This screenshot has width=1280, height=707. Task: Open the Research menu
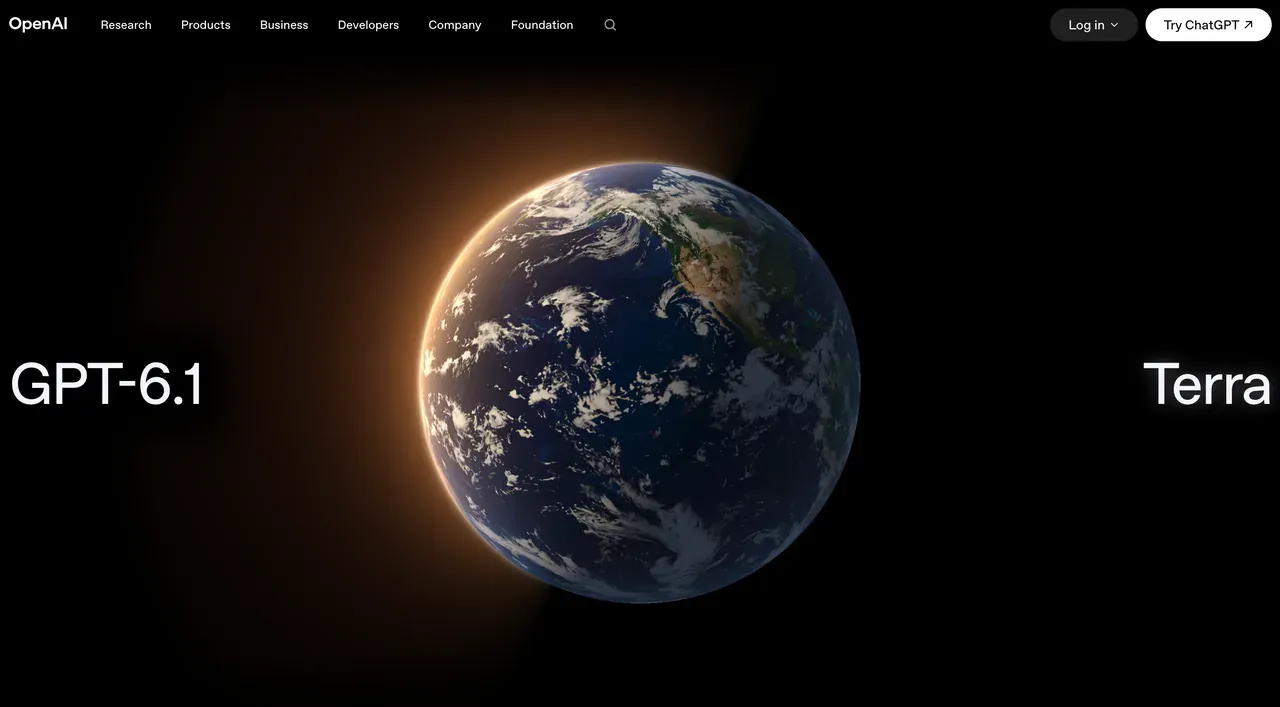[126, 25]
